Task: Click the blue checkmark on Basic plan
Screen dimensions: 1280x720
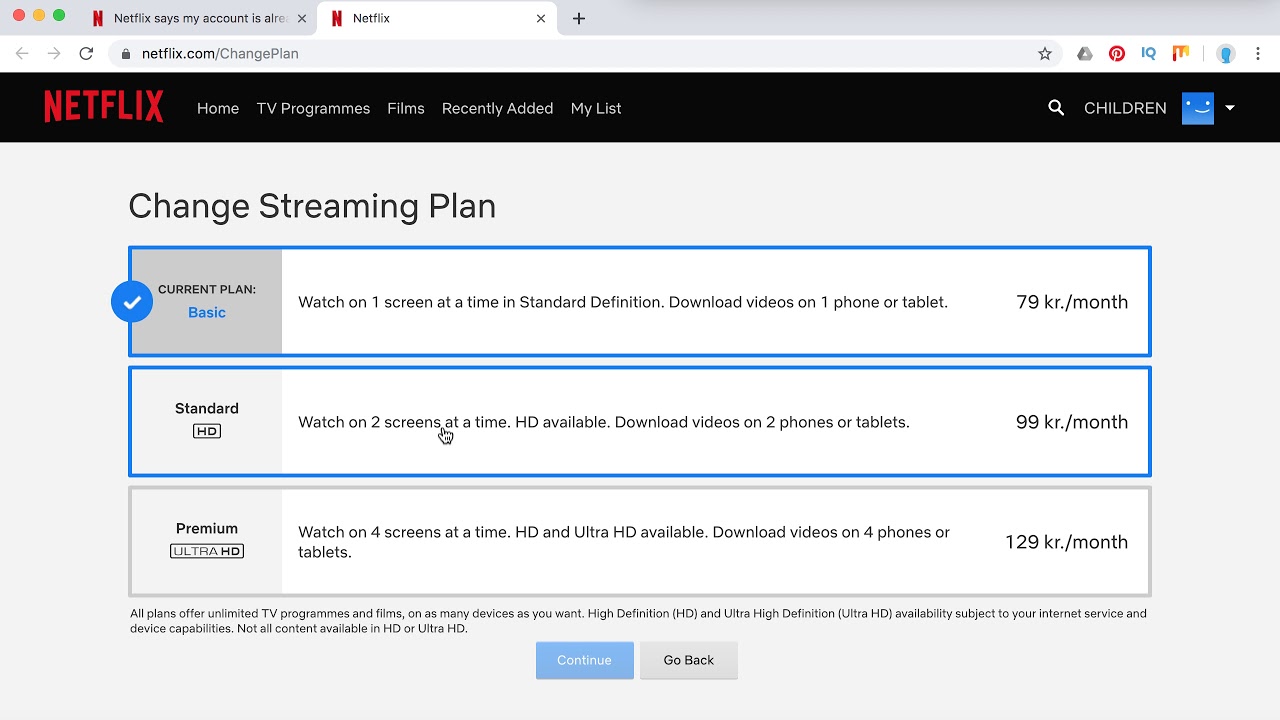Action: [x=132, y=302]
